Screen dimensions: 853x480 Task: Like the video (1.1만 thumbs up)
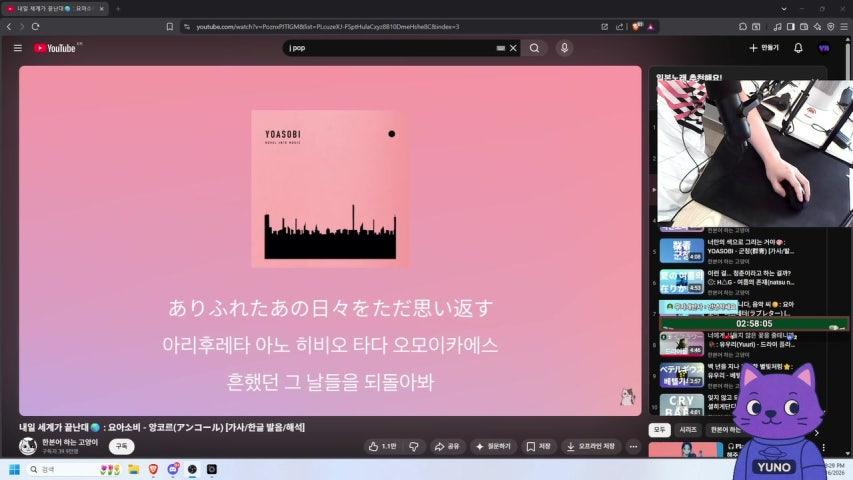tap(383, 446)
